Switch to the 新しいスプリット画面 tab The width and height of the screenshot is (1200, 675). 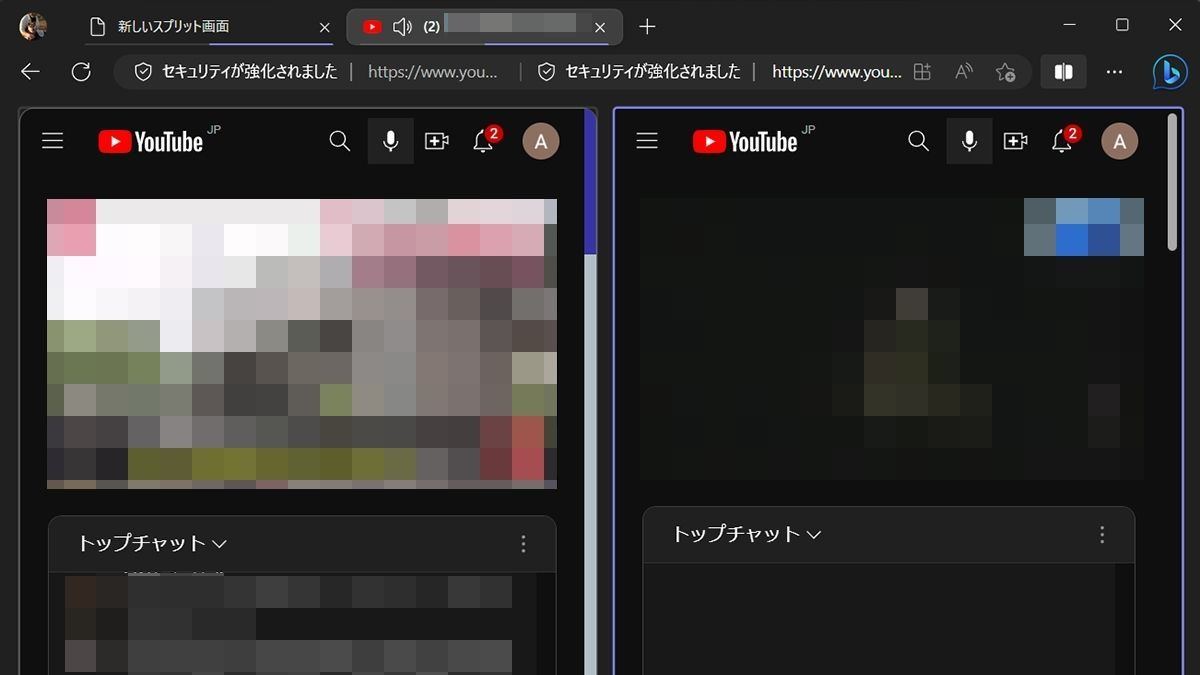(208, 27)
